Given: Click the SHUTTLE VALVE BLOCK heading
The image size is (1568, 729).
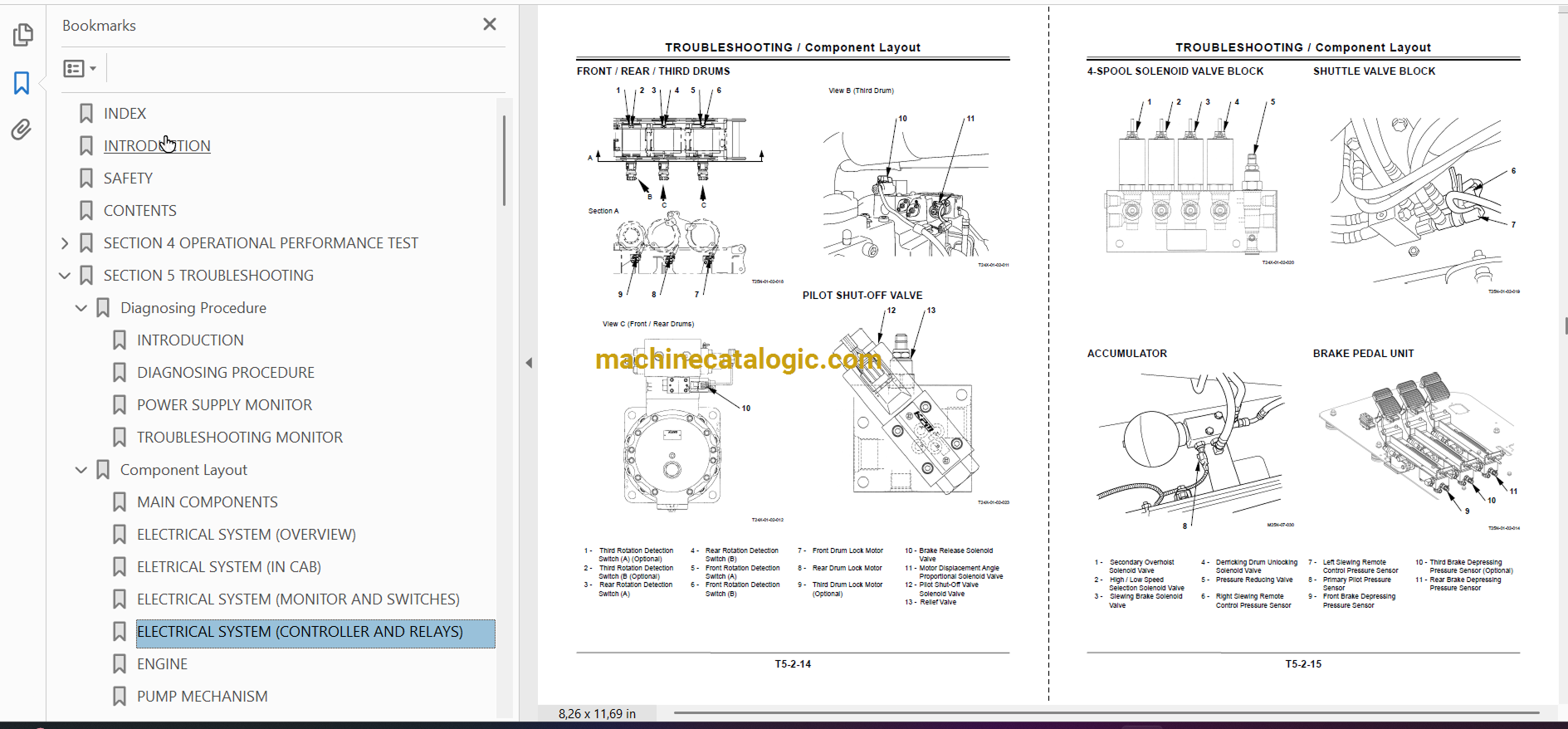Looking at the screenshot, I should [x=1374, y=71].
